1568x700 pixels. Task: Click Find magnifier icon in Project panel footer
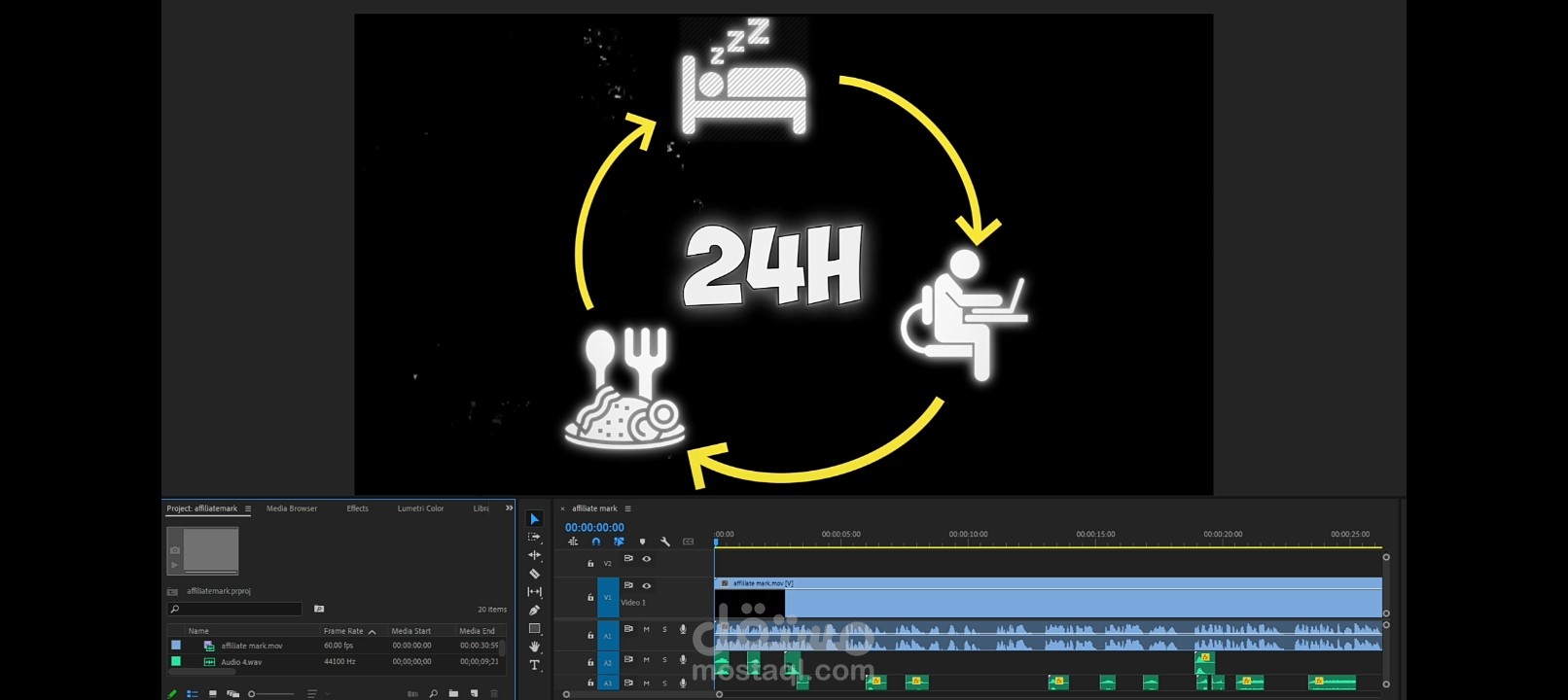434,693
